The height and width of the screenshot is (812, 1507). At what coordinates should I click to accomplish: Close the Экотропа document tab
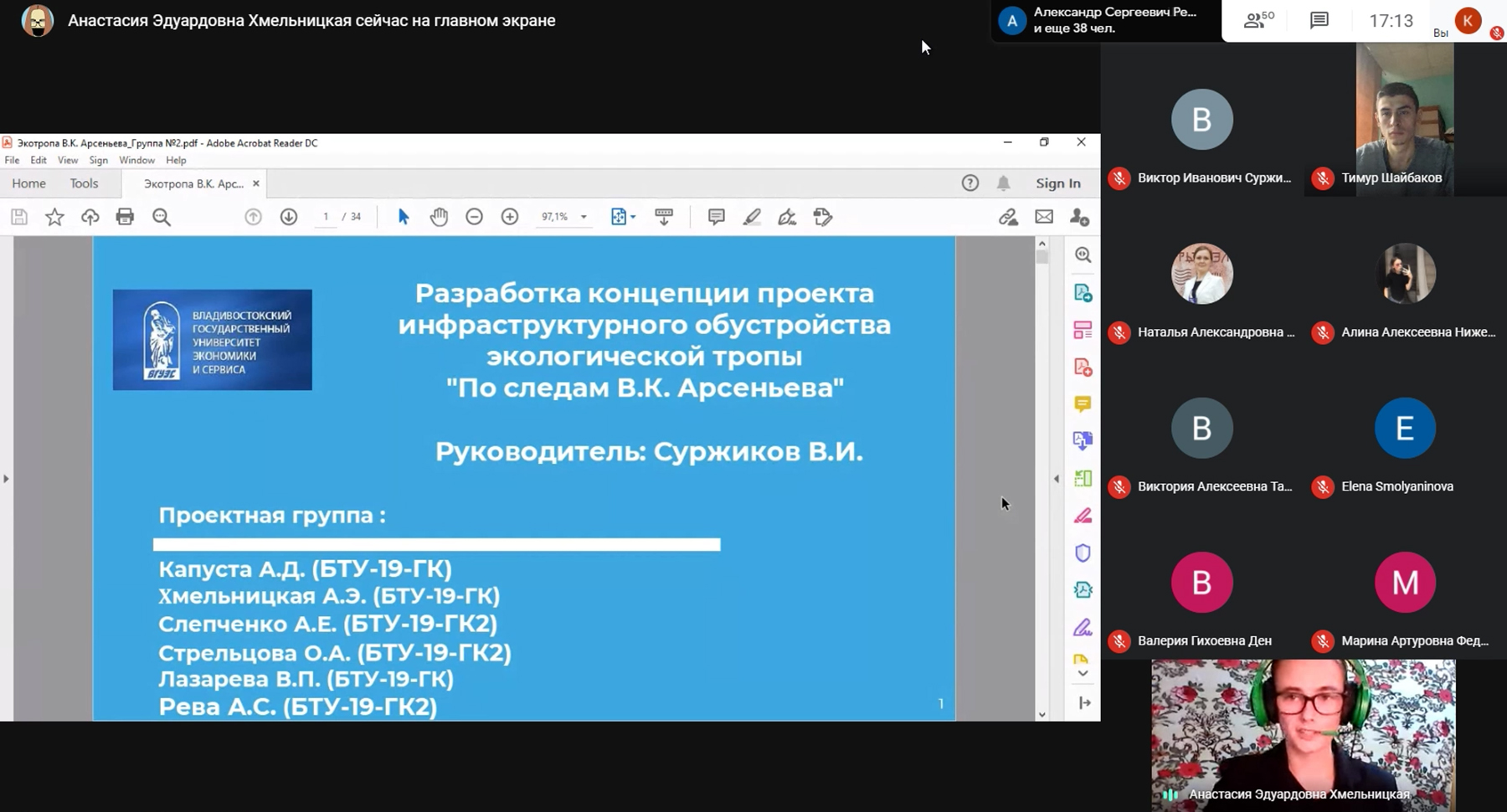[x=256, y=183]
